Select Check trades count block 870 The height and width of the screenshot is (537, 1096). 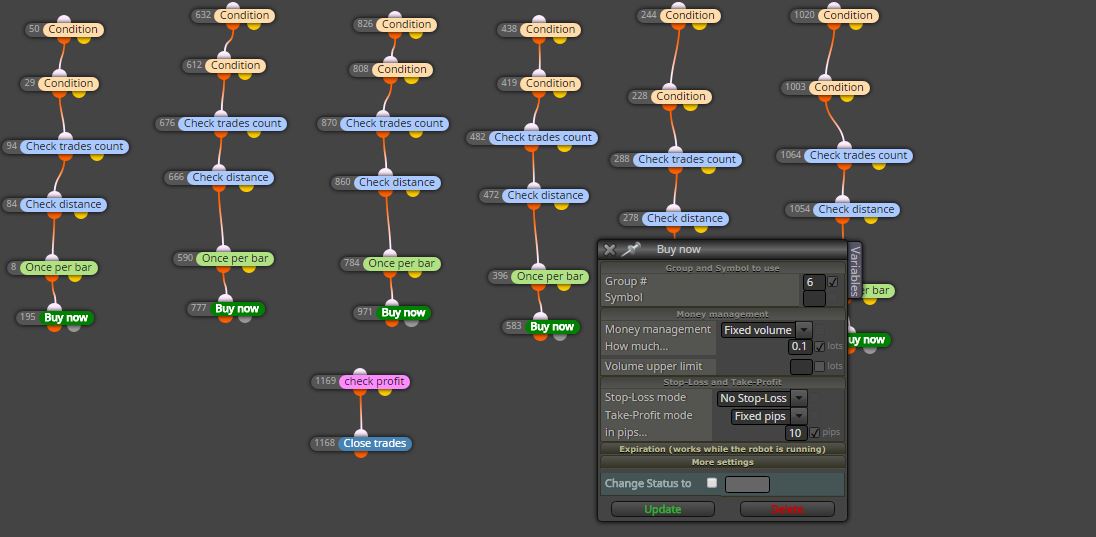[394, 123]
